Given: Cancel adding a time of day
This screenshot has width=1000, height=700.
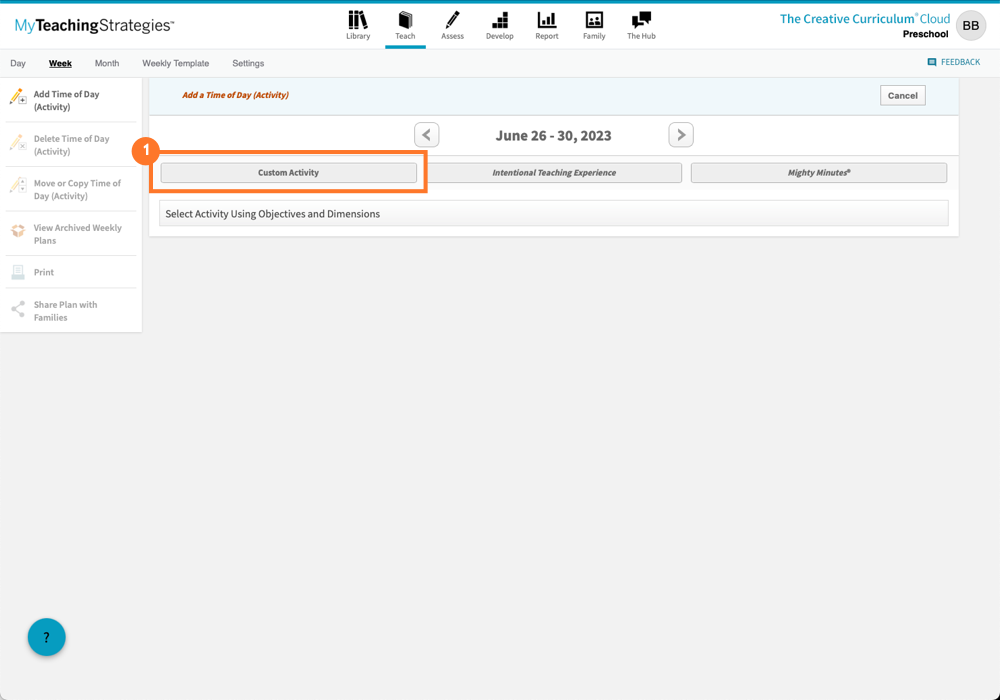Looking at the screenshot, I should 902,95.
